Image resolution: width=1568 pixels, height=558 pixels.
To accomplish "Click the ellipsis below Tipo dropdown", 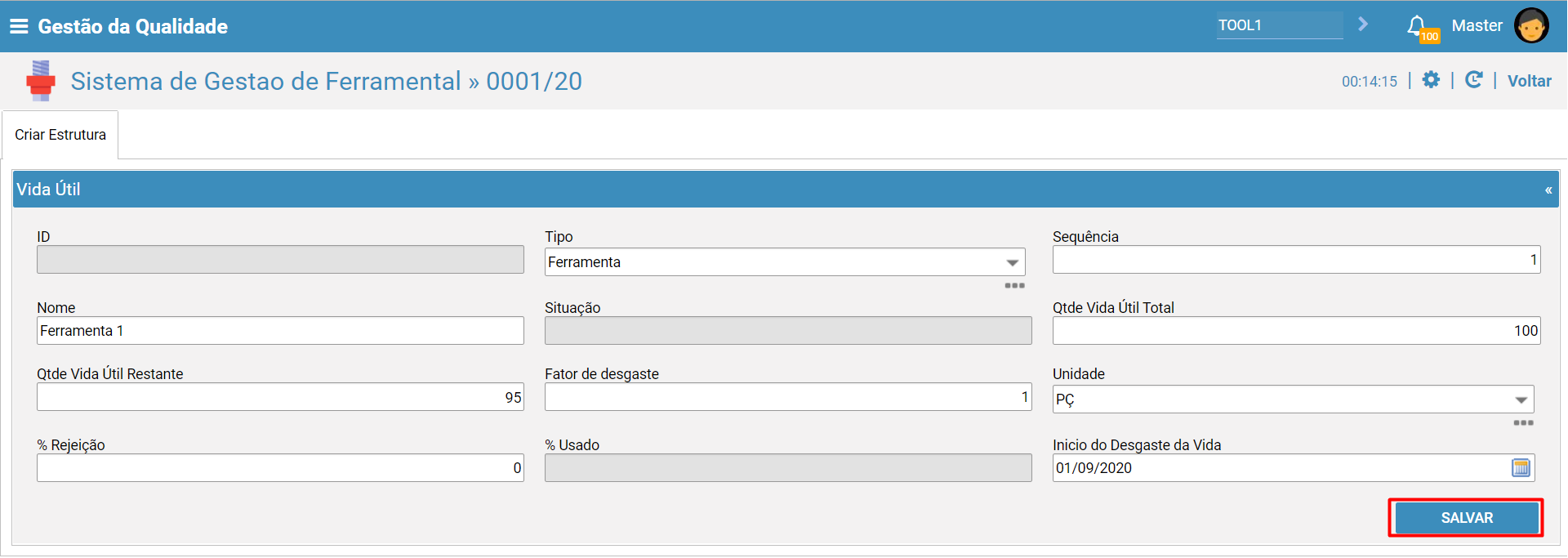I will (1014, 286).
